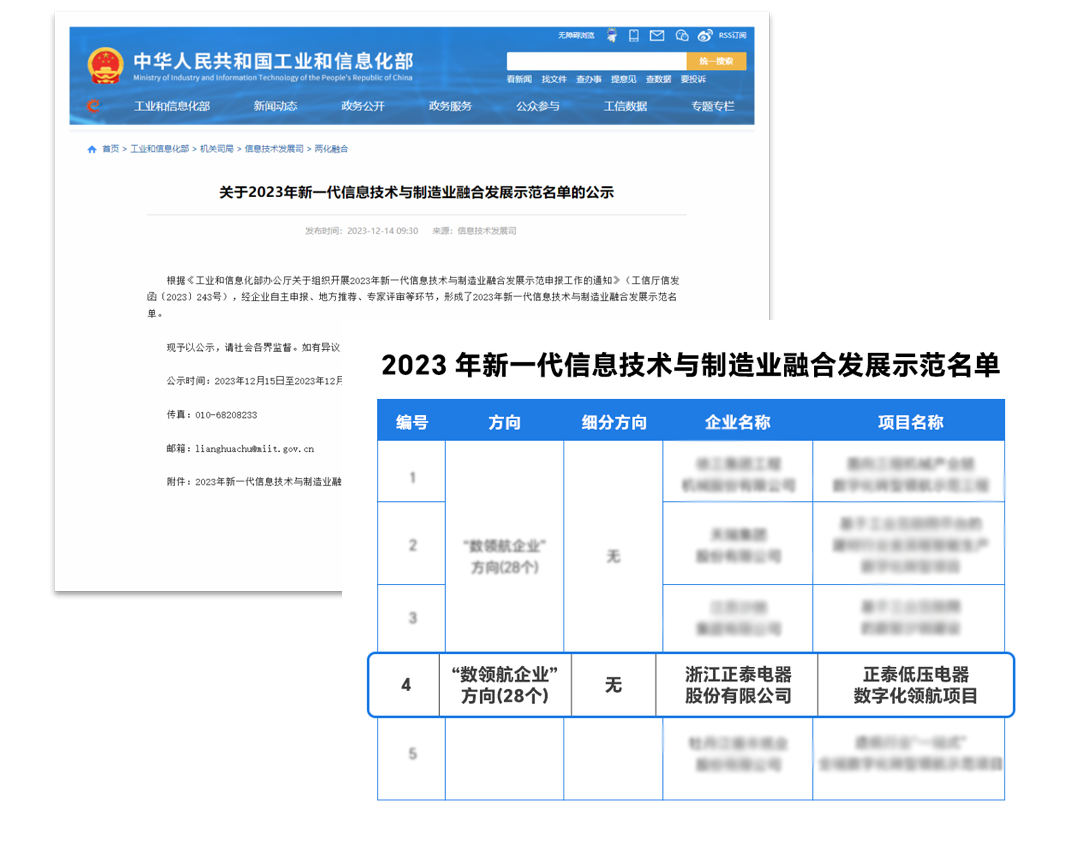
Task: Click inside the search input box
Action: tap(595, 60)
